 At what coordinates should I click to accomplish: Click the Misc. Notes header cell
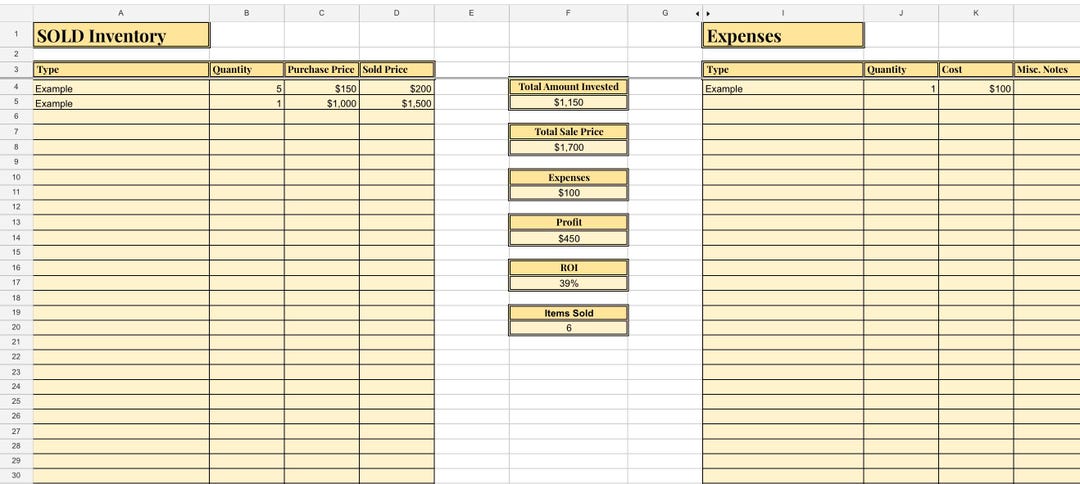click(1047, 70)
